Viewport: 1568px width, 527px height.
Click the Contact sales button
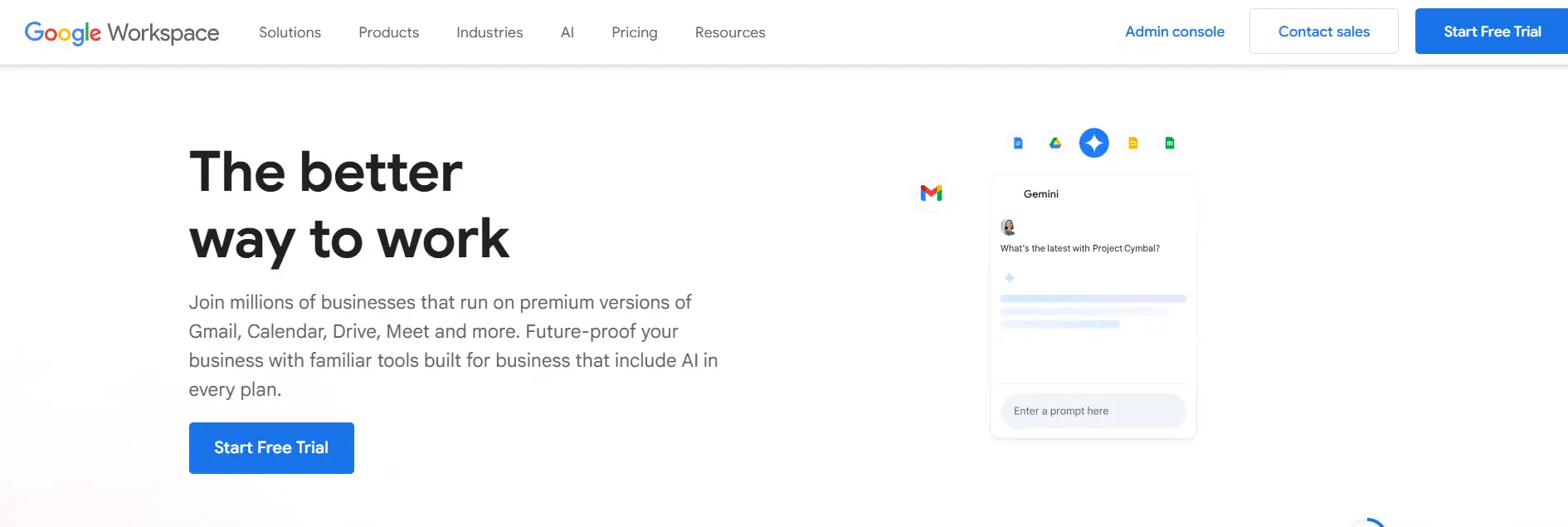[1324, 32]
